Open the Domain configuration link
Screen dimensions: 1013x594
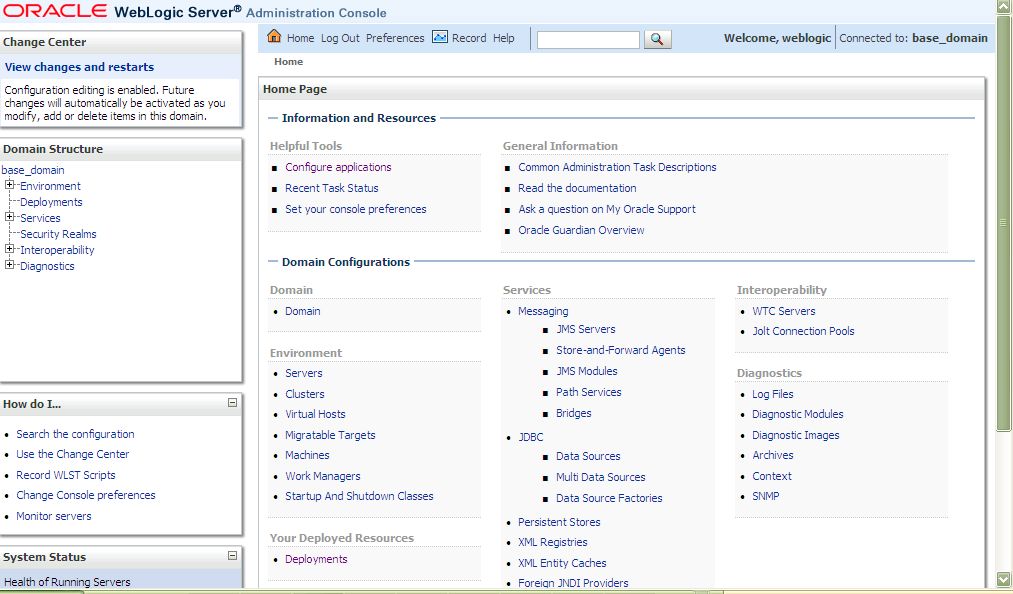(x=303, y=312)
